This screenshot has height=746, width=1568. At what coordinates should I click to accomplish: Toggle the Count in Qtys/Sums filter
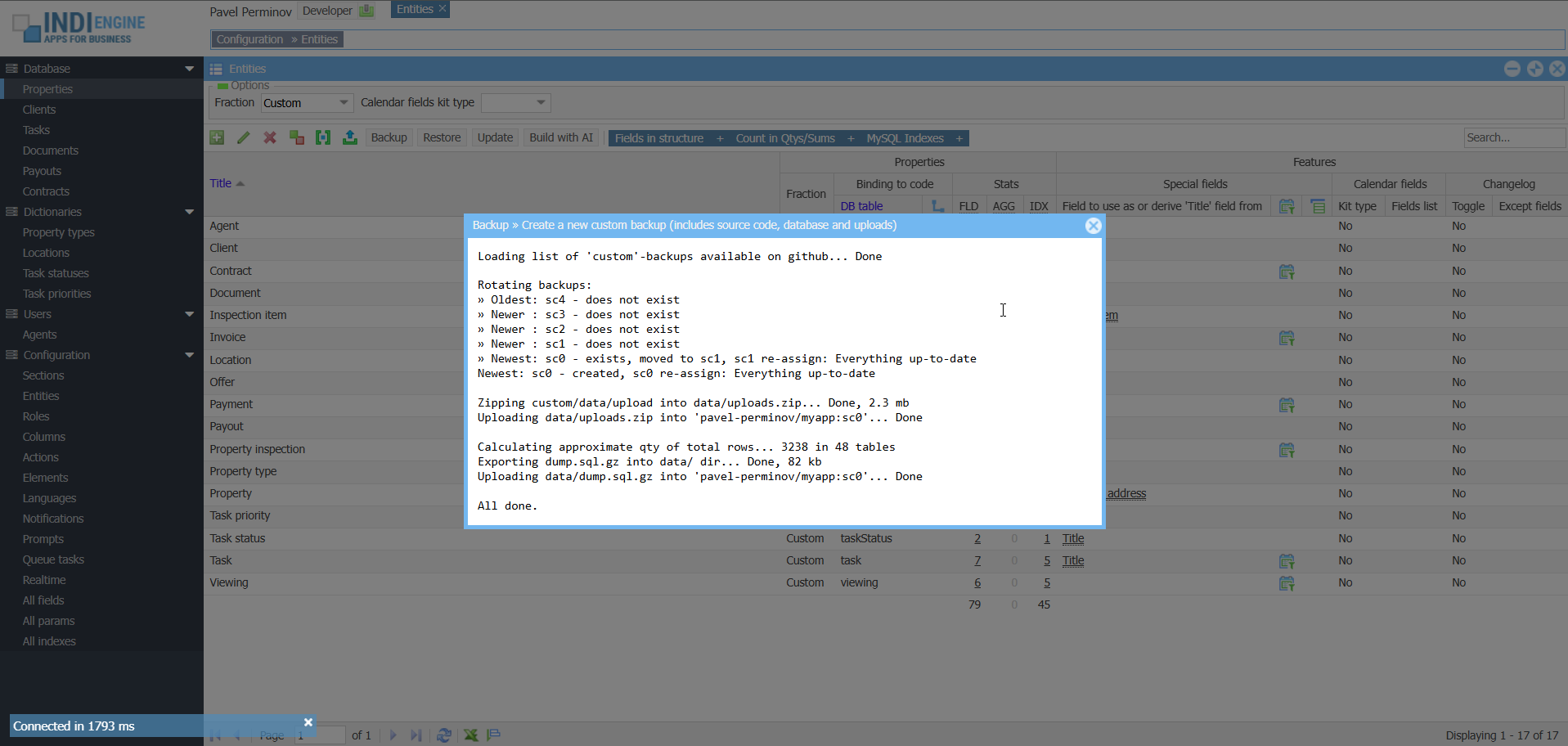(793, 138)
